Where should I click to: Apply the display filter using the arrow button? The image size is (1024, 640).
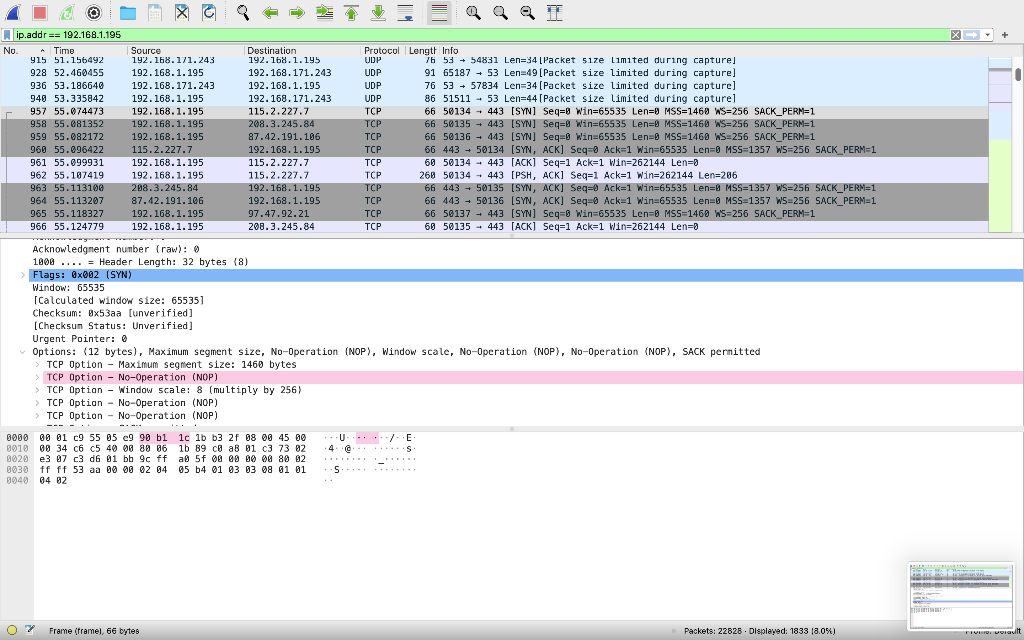point(972,34)
